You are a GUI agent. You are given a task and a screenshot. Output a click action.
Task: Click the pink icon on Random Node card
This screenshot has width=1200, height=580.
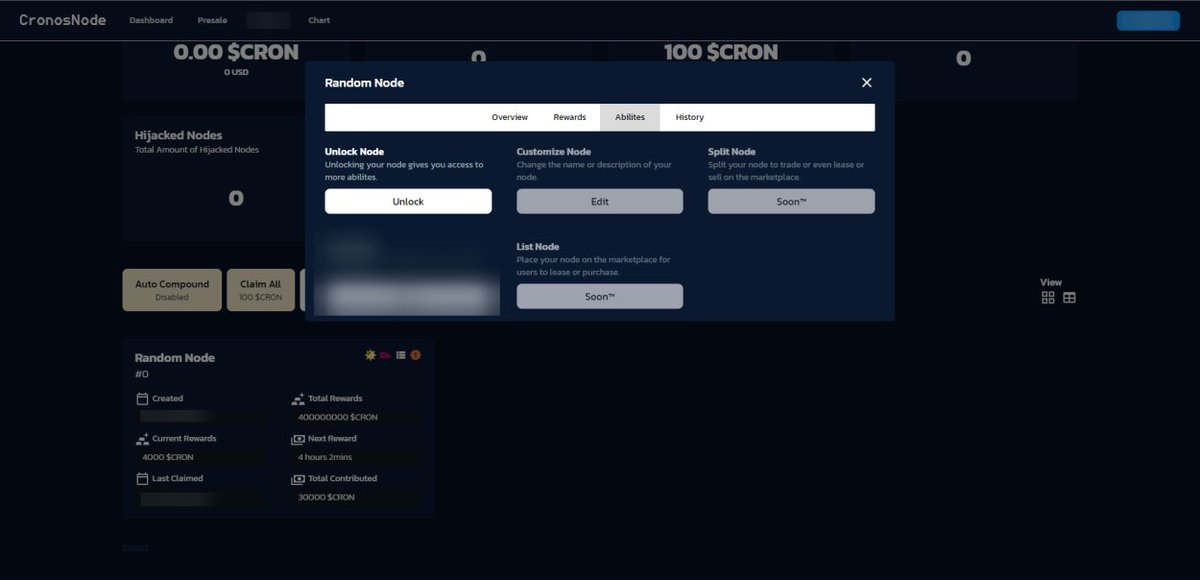click(386, 355)
